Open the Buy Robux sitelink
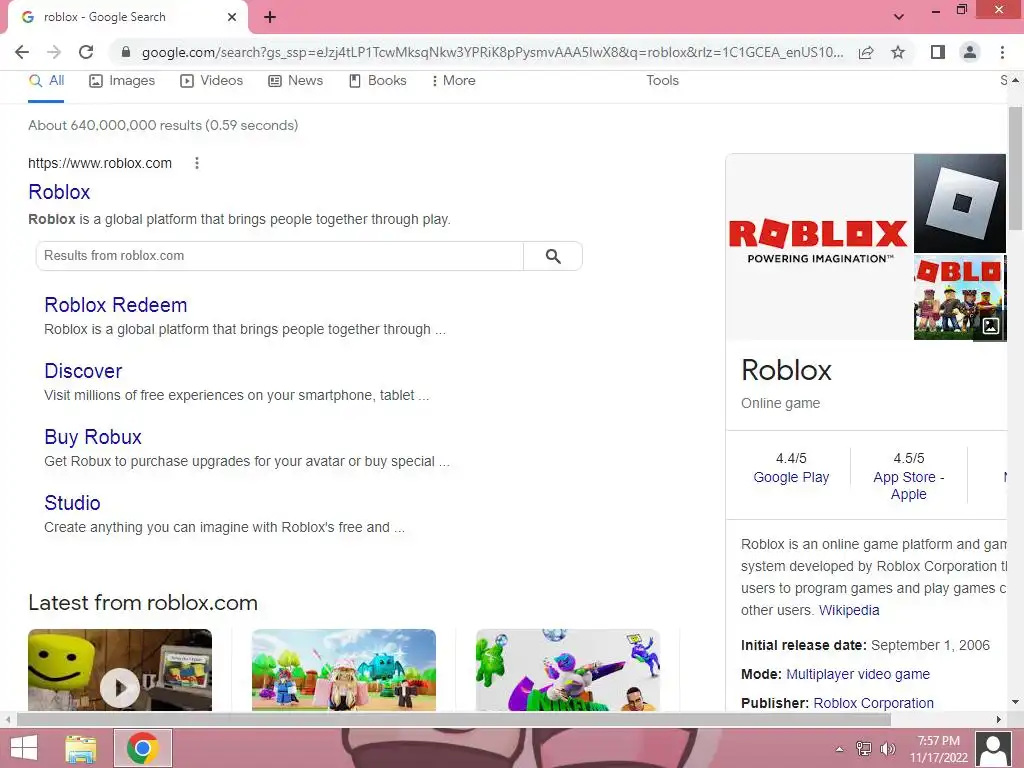Image resolution: width=1024 pixels, height=768 pixels. [x=93, y=437]
